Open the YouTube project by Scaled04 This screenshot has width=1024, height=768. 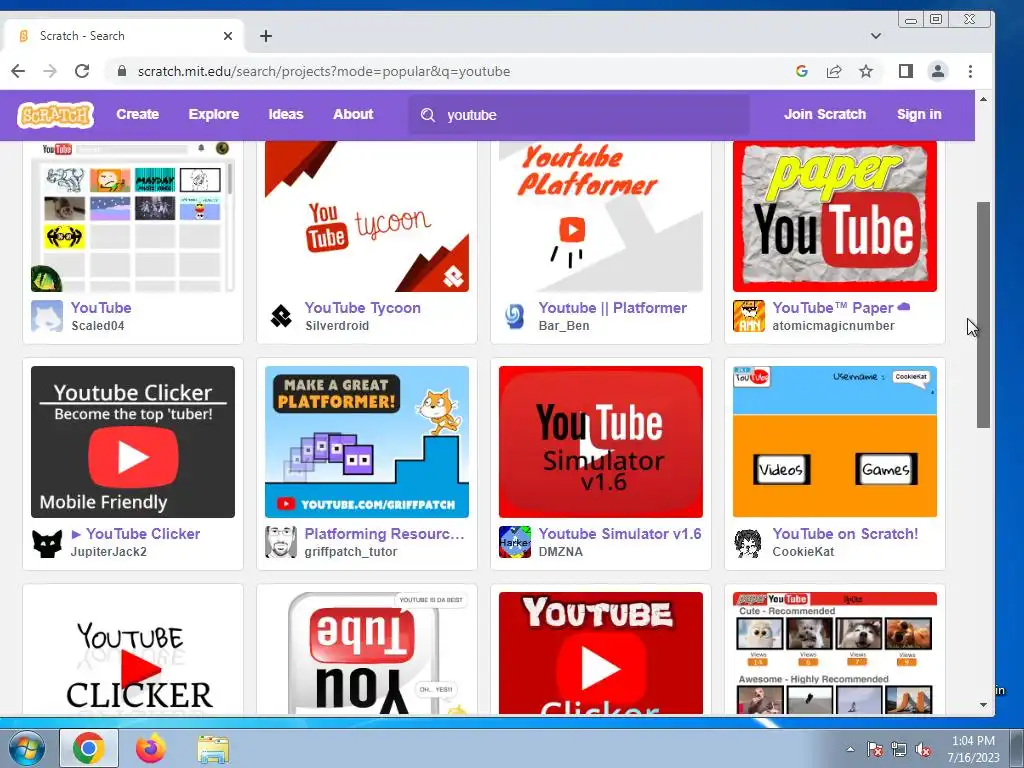tap(101, 308)
